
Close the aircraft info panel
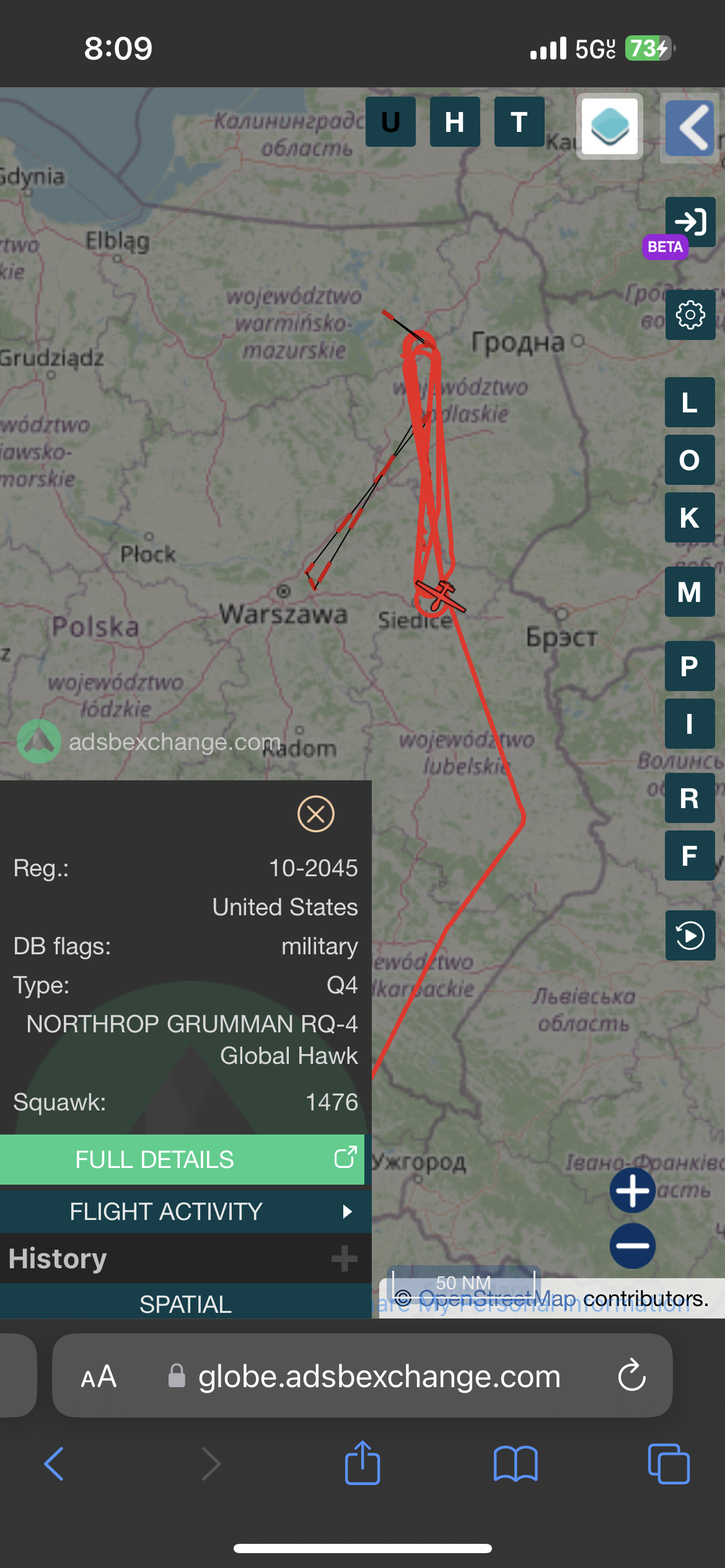point(316,814)
